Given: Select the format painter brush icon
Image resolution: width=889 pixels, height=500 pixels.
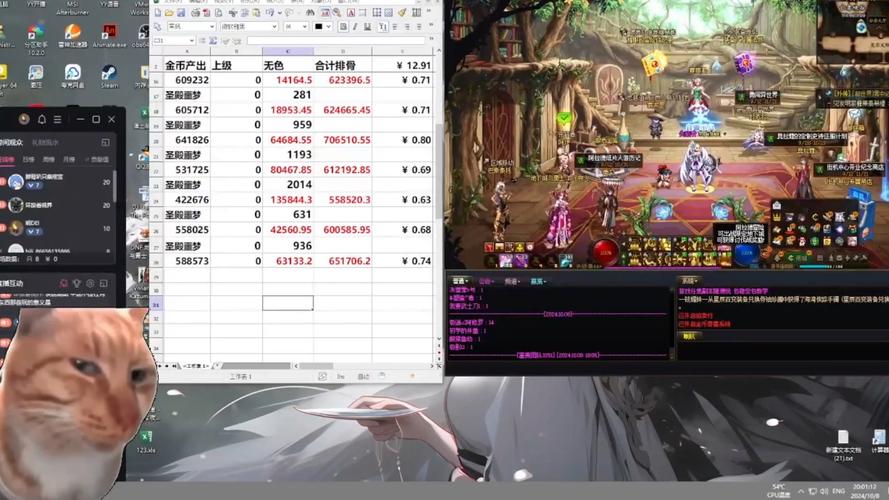Looking at the screenshot, I should coord(402,12).
